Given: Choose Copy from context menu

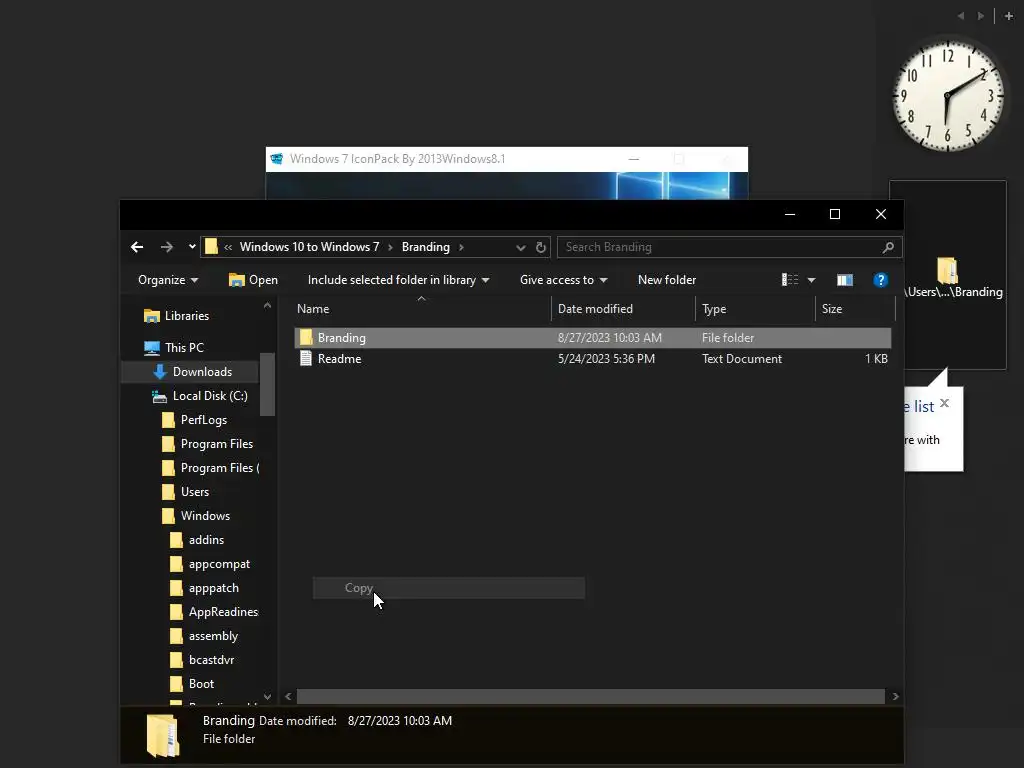Looking at the screenshot, I should [x=449, y=588].
